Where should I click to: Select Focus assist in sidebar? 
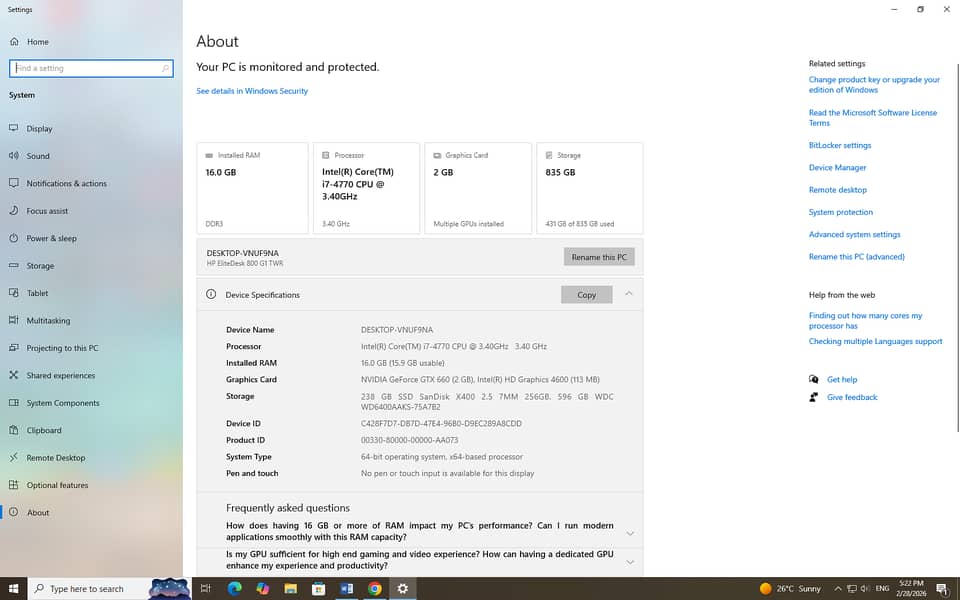point(47,211)
